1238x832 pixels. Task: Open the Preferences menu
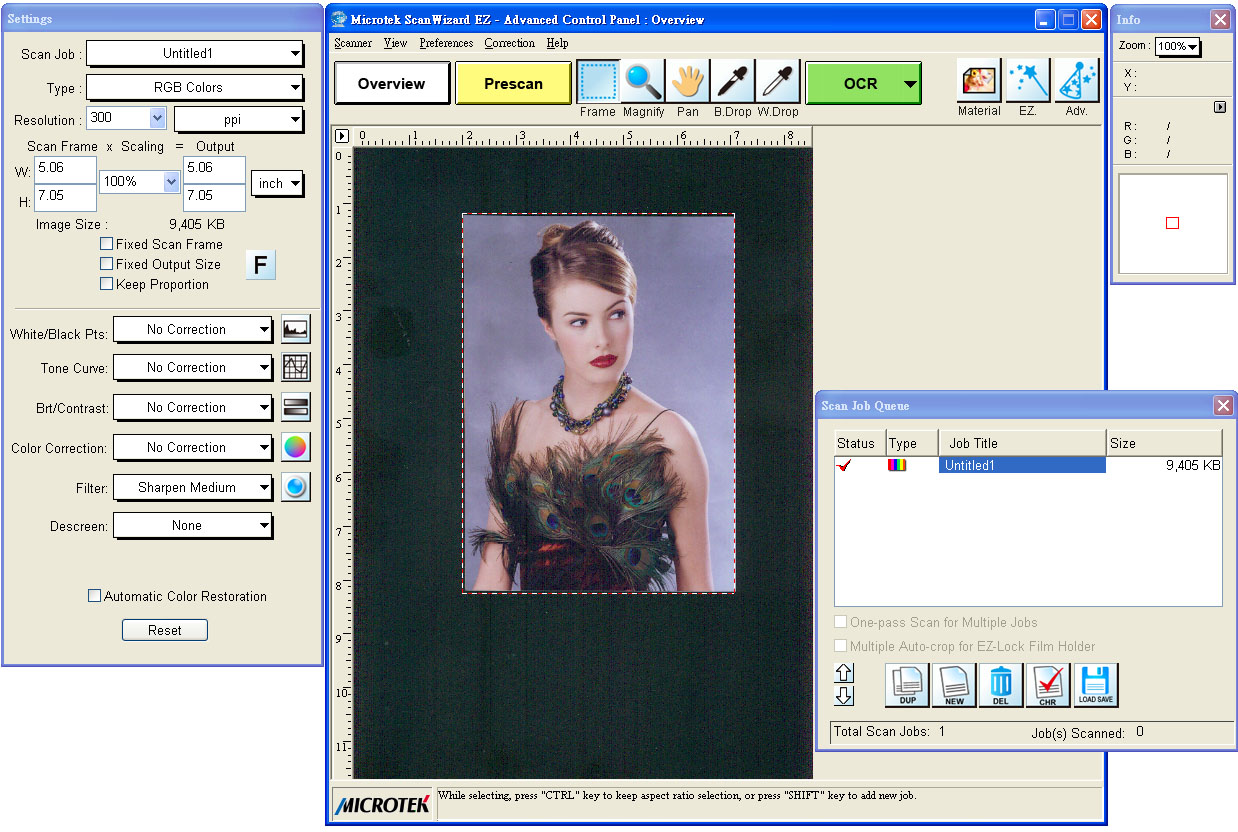[446, 43]
